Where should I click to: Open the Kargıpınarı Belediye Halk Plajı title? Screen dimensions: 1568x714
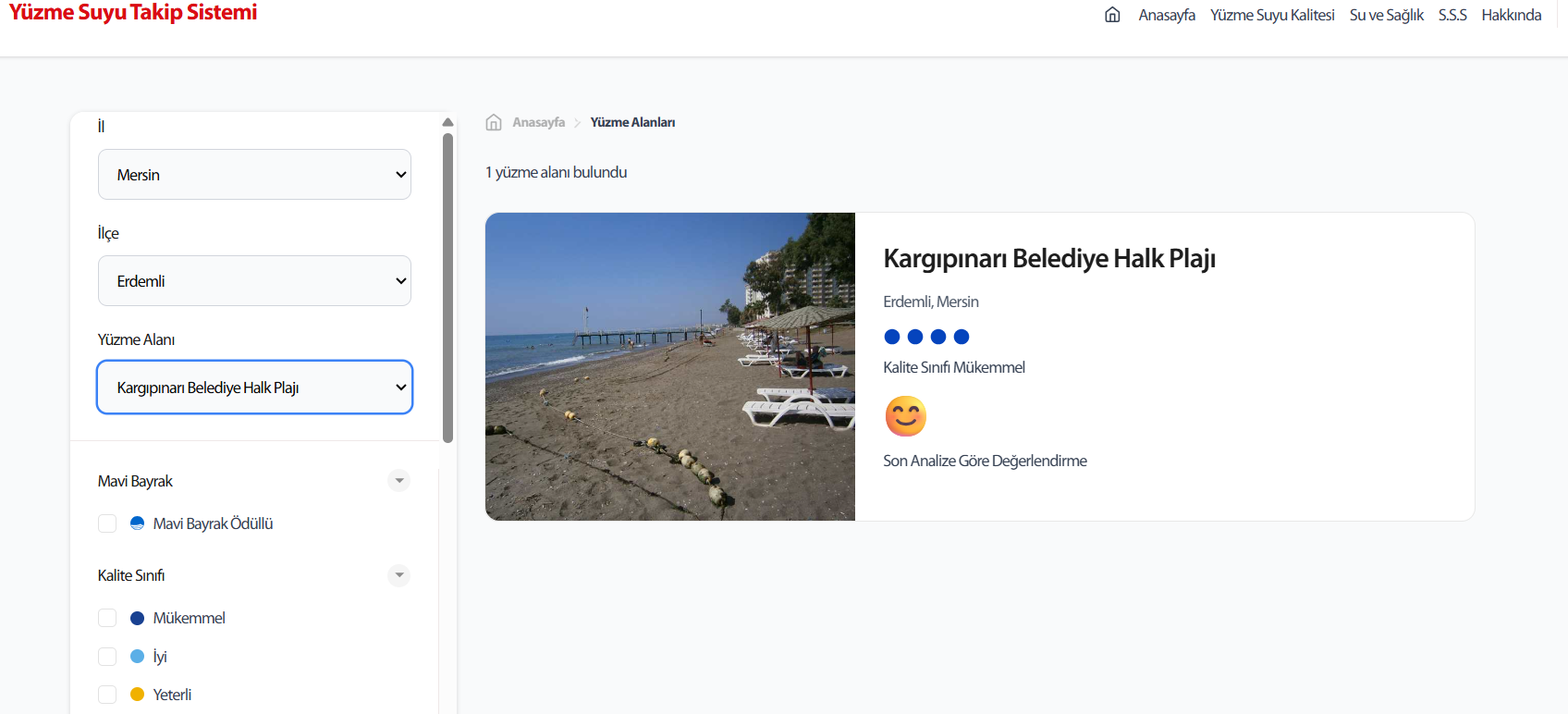1049,258
